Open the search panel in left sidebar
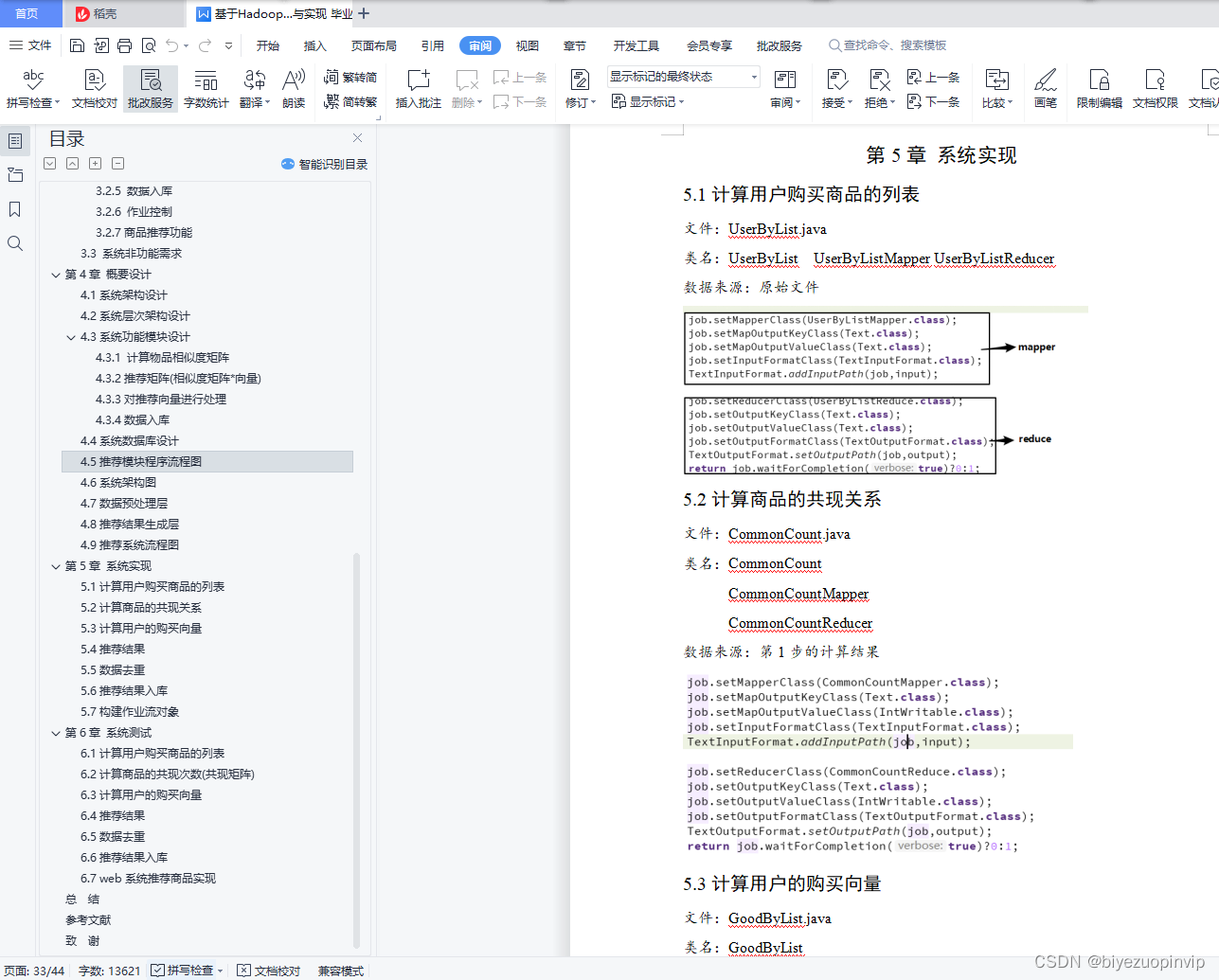This screenshot has width=1219, height=980. click(x=14, y=243)
